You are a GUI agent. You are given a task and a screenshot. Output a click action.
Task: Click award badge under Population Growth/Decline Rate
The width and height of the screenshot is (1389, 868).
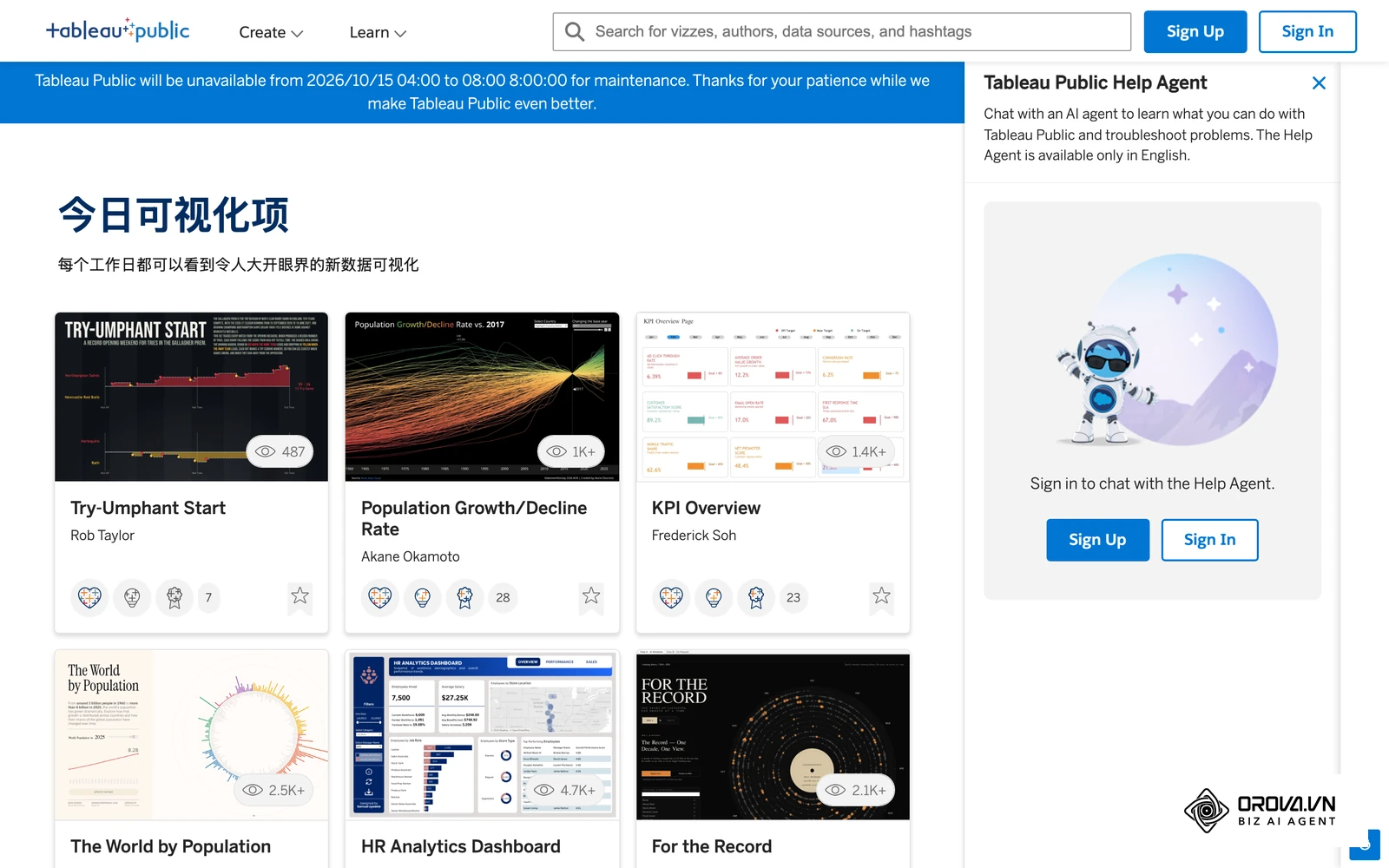[465, 597]
